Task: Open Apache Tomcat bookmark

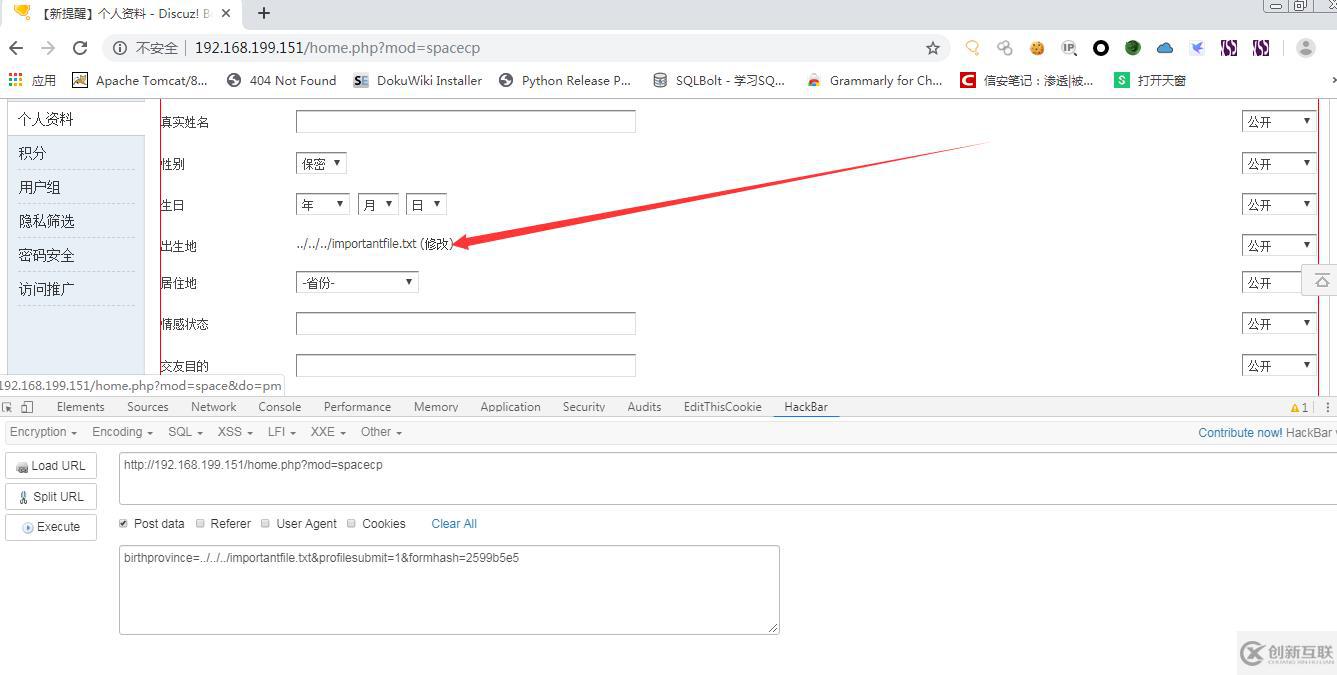Action: click(139, 80)
